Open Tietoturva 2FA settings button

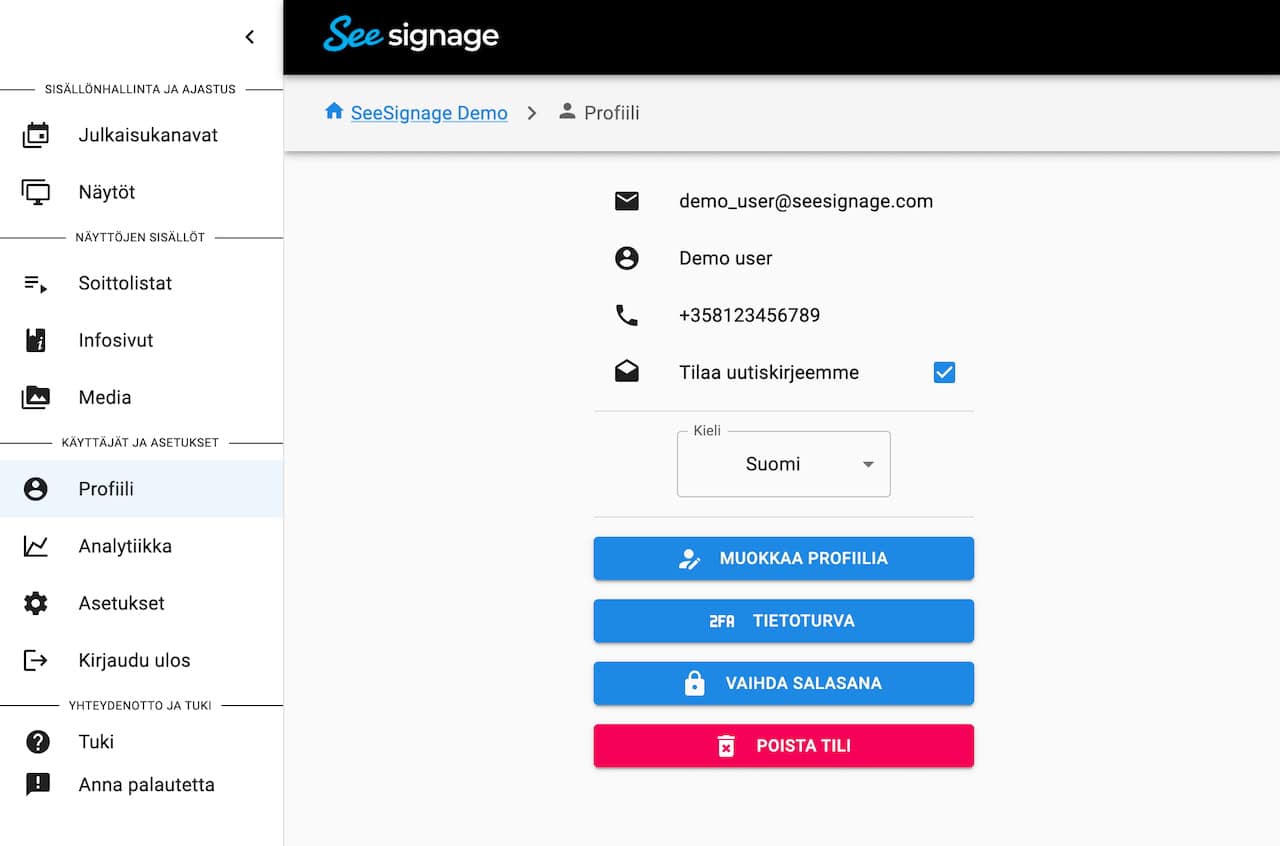point(783,621)
